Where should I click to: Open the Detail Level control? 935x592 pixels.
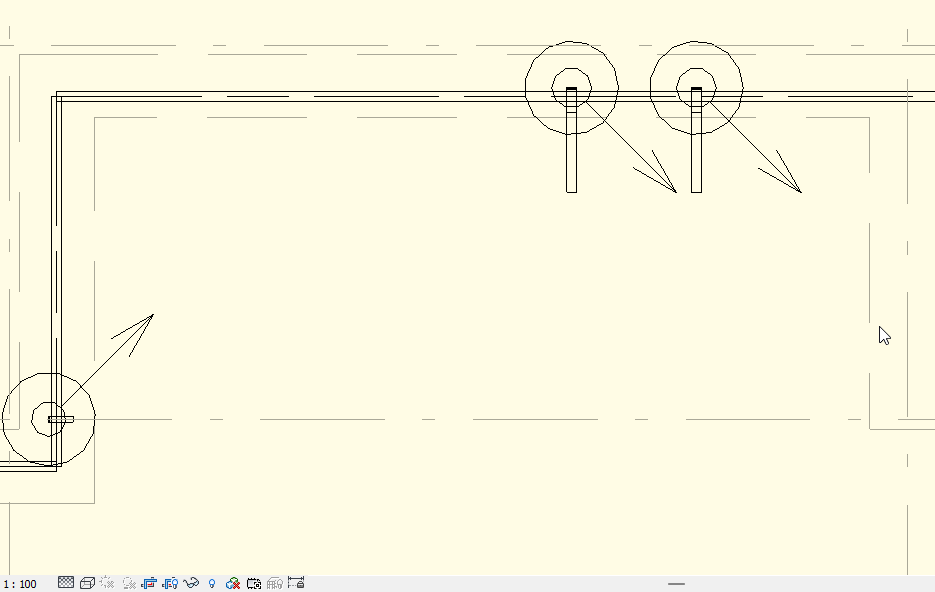[66, 582]
